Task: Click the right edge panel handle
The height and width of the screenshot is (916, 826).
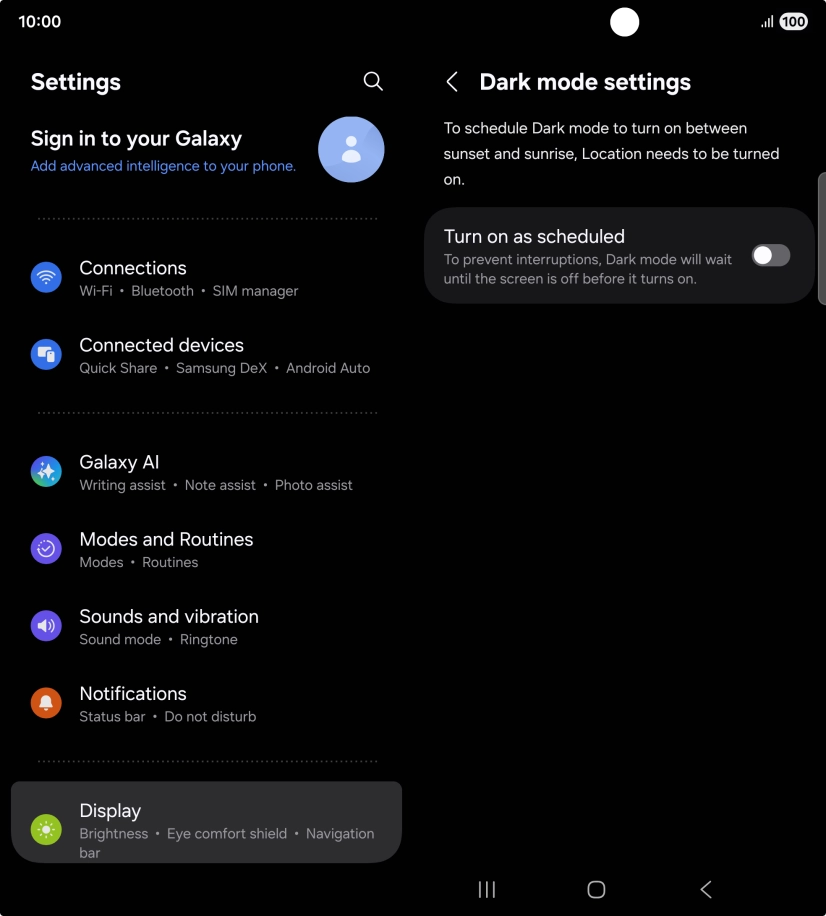Action: pos(822,239)
